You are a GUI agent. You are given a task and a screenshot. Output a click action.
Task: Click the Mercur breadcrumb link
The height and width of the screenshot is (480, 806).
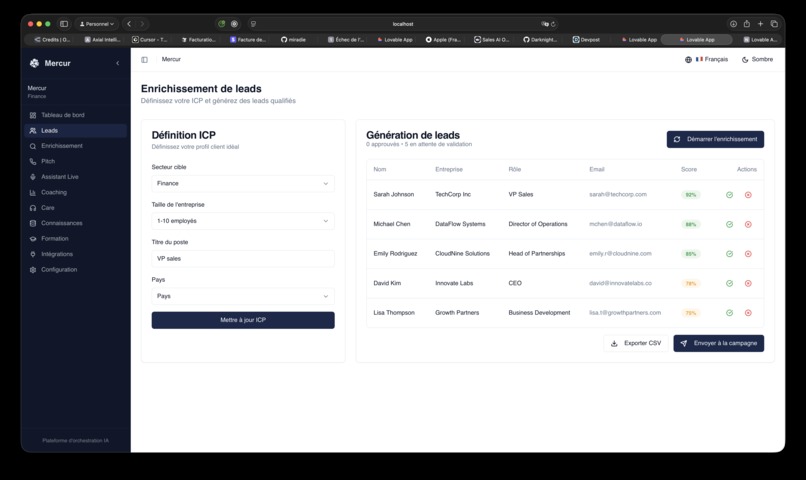click(171, 60)
